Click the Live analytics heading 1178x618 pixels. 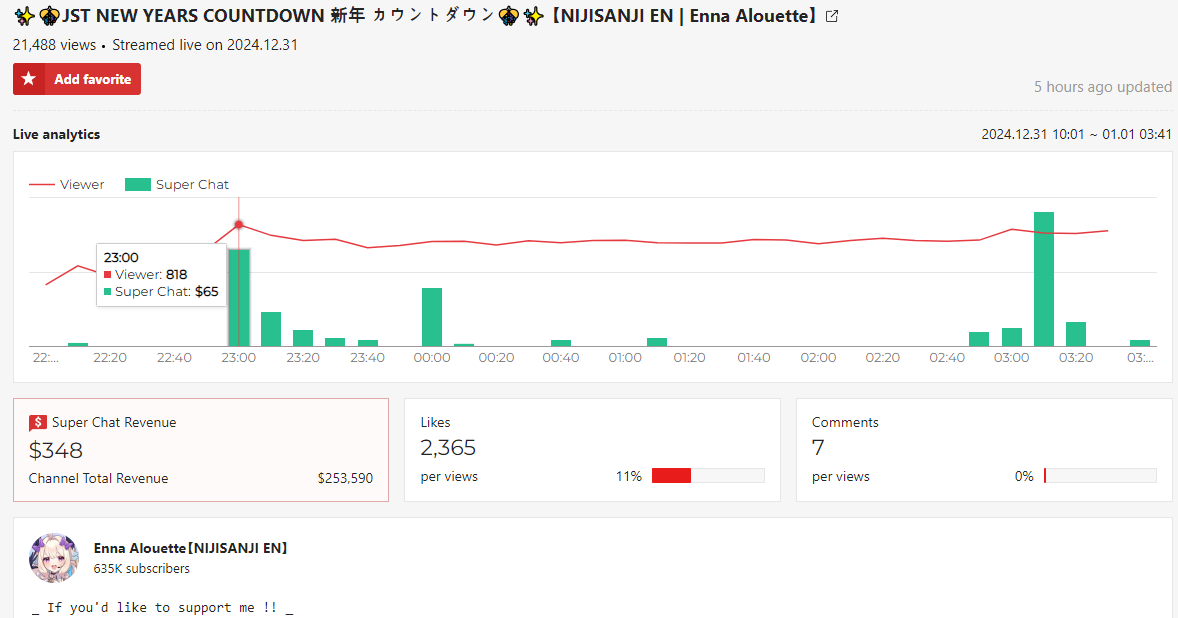coord(56,134)
